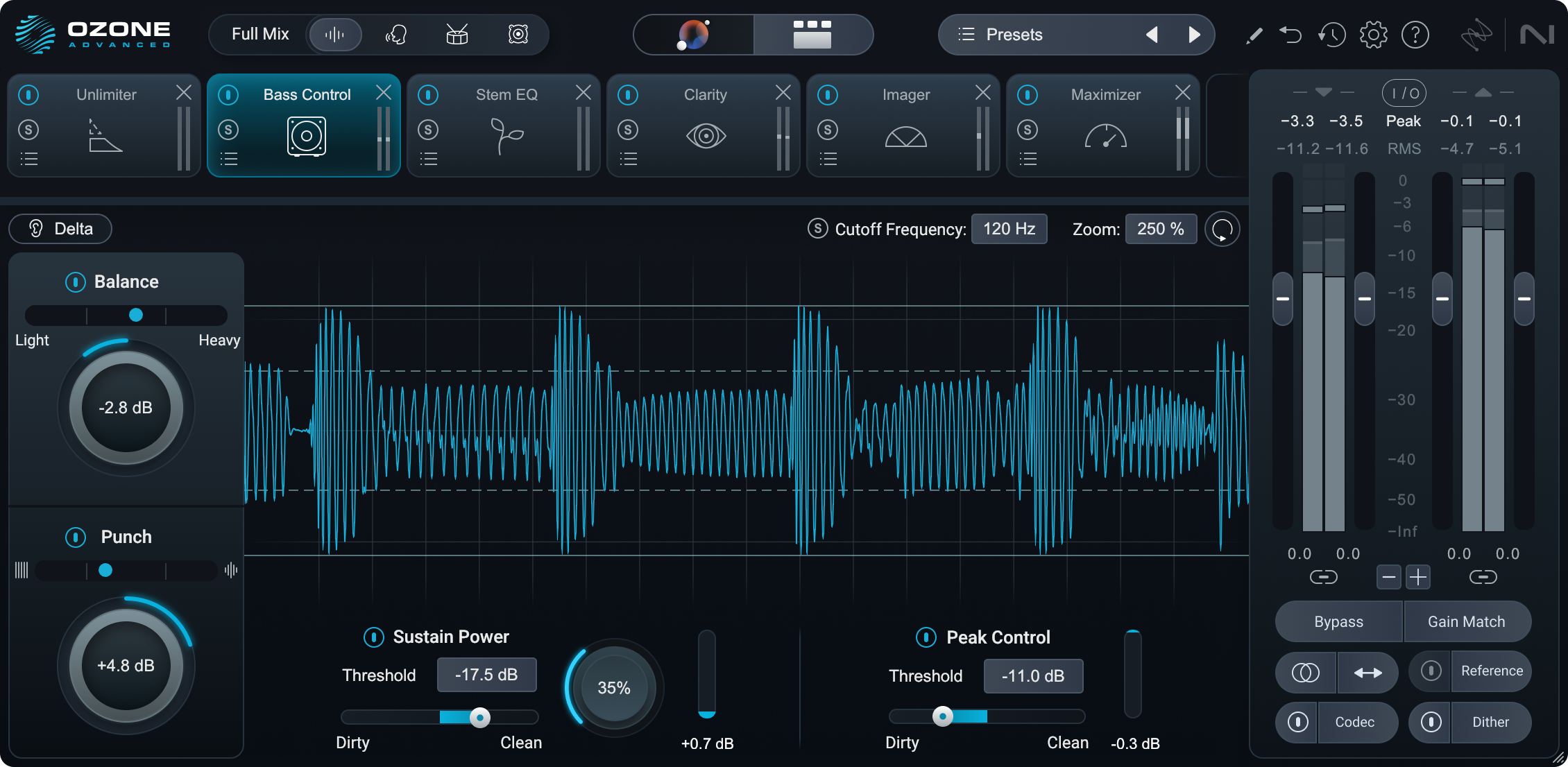This screenshot has width=1568, height=767.
Task: Click the Maximizer gauge icon
Action: pyautogui.click(x=1105, y=137)
